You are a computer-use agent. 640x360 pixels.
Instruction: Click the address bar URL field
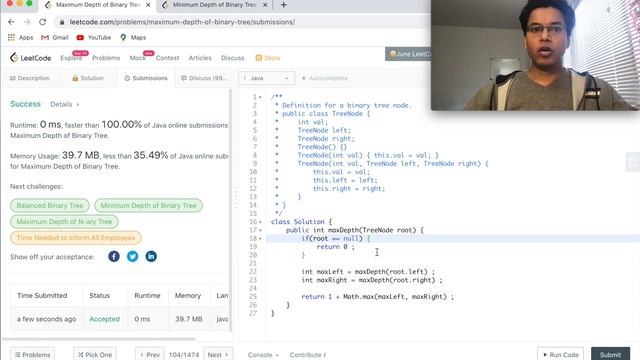coord(241,22)
